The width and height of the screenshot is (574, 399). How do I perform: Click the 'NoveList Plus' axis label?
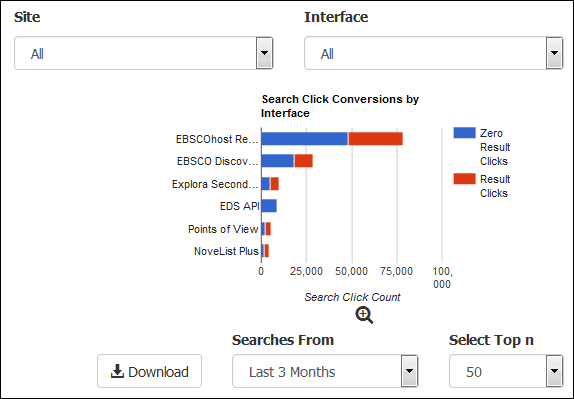tap(226, 251)
